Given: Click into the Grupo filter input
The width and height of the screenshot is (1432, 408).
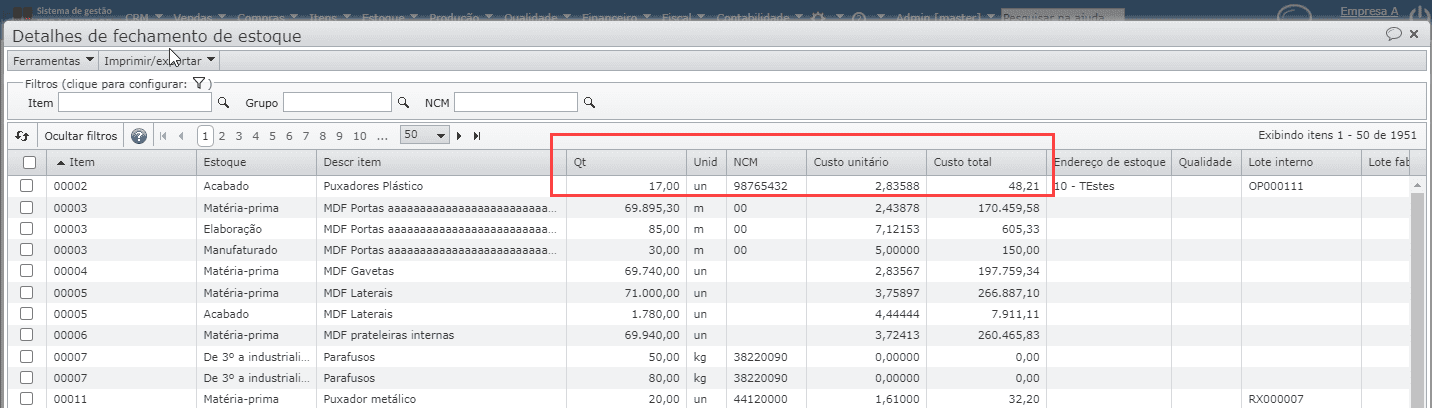Looking at the screenshot, I should point(338,103).
